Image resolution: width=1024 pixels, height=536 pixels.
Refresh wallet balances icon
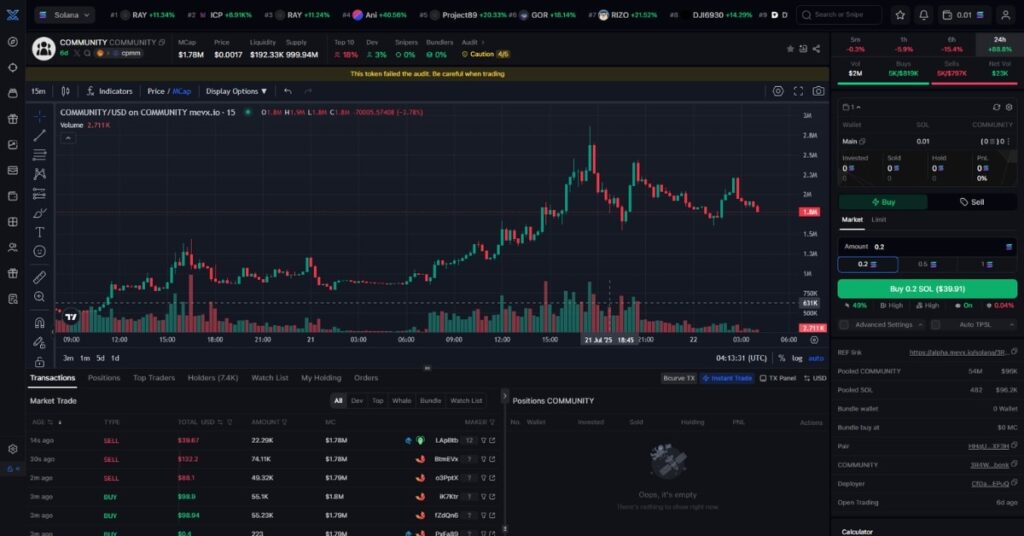[996, 107]
